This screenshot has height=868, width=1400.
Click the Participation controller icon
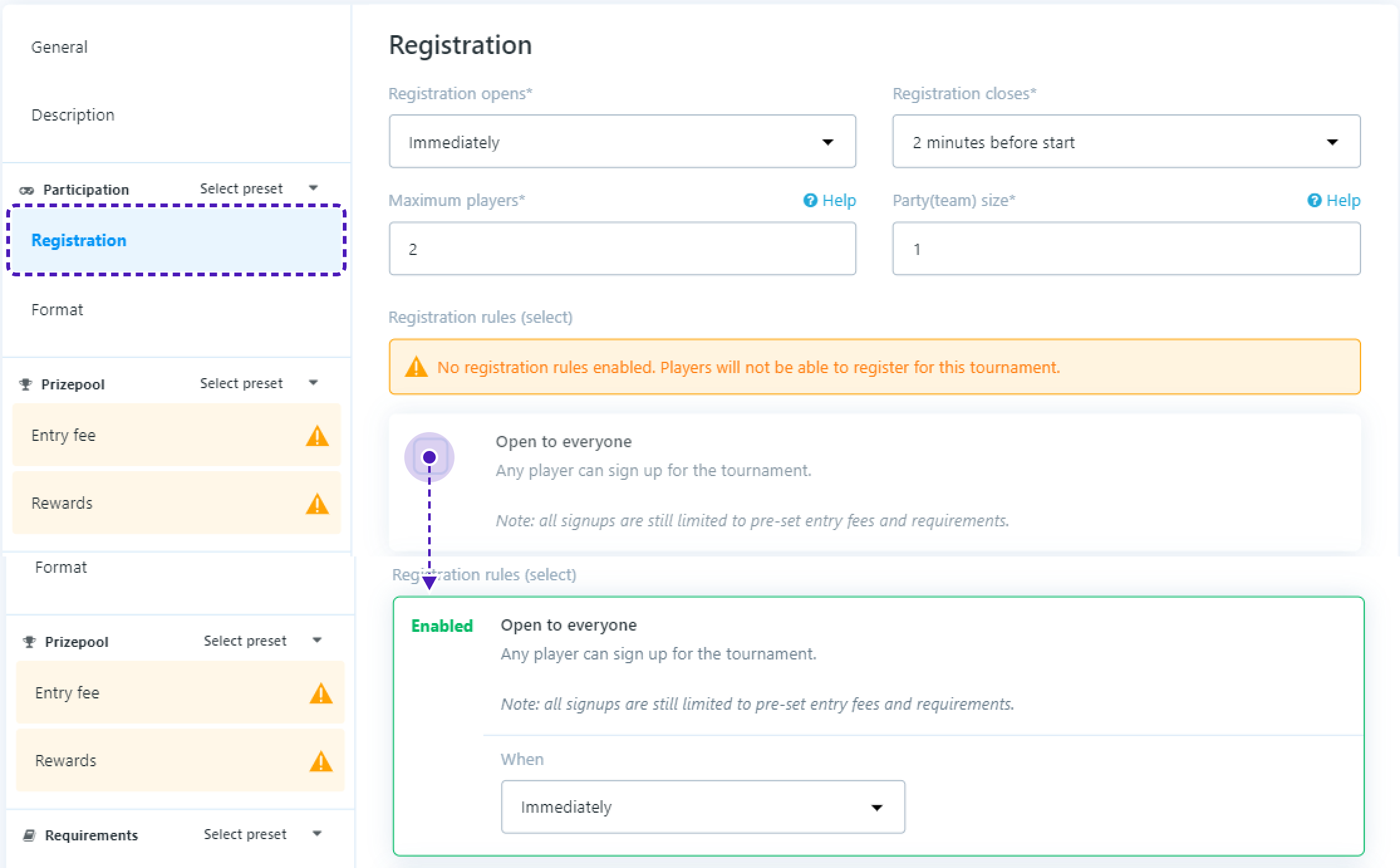click(26, 190)
